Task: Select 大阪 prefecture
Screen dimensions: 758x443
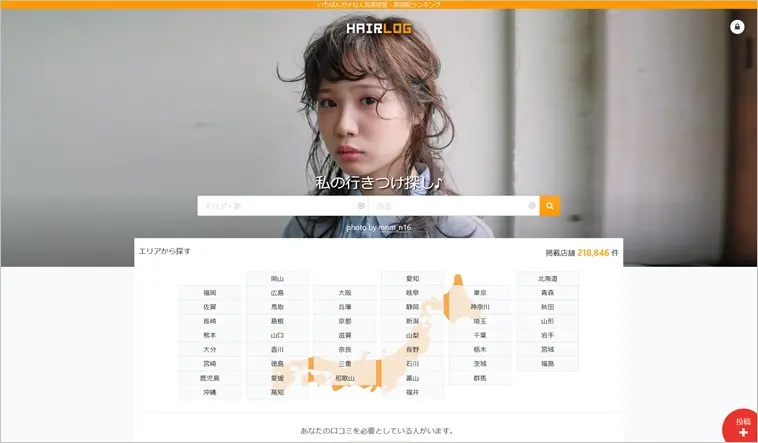Action: [345, 293]
